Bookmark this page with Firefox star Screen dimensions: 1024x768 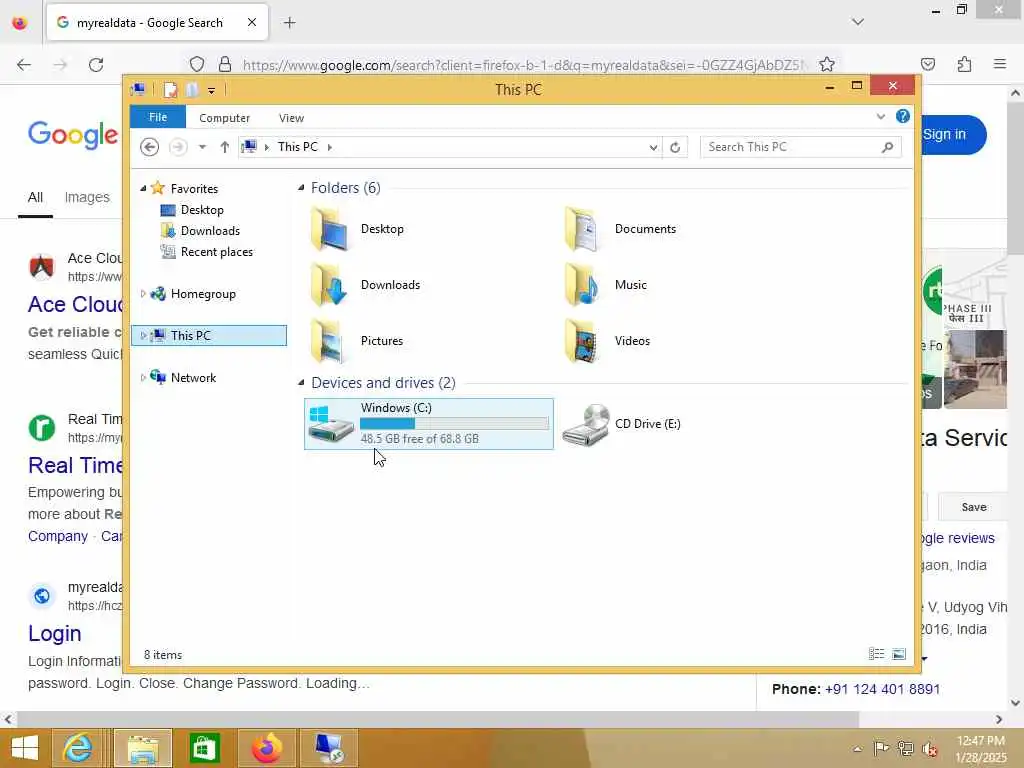[827, 64]
